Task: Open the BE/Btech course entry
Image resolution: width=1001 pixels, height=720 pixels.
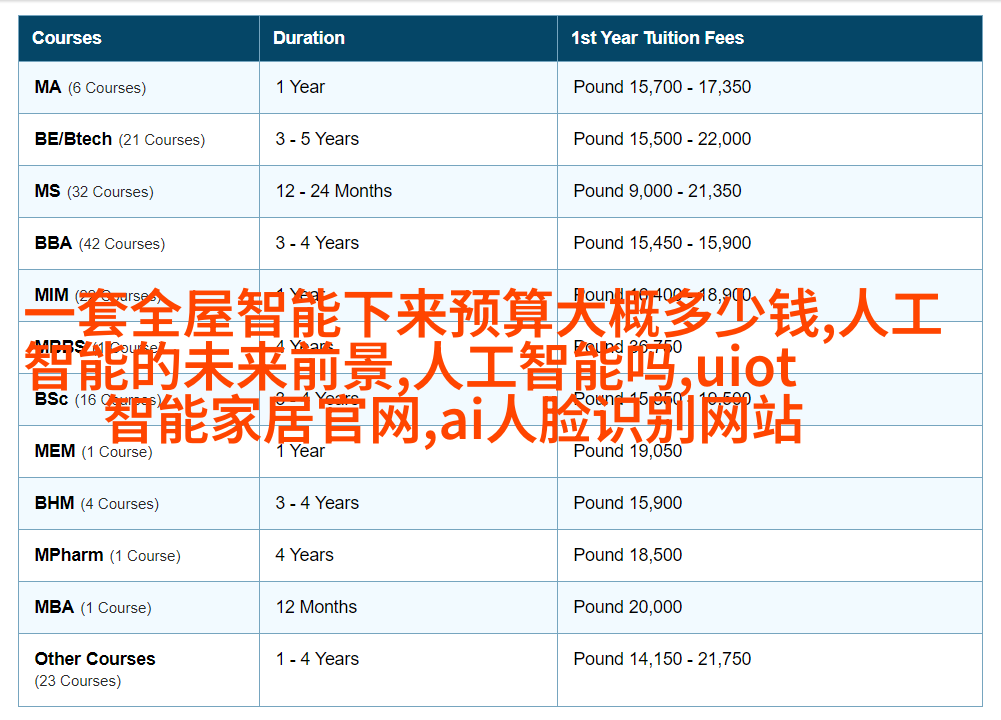Action: tap(73, 139)
